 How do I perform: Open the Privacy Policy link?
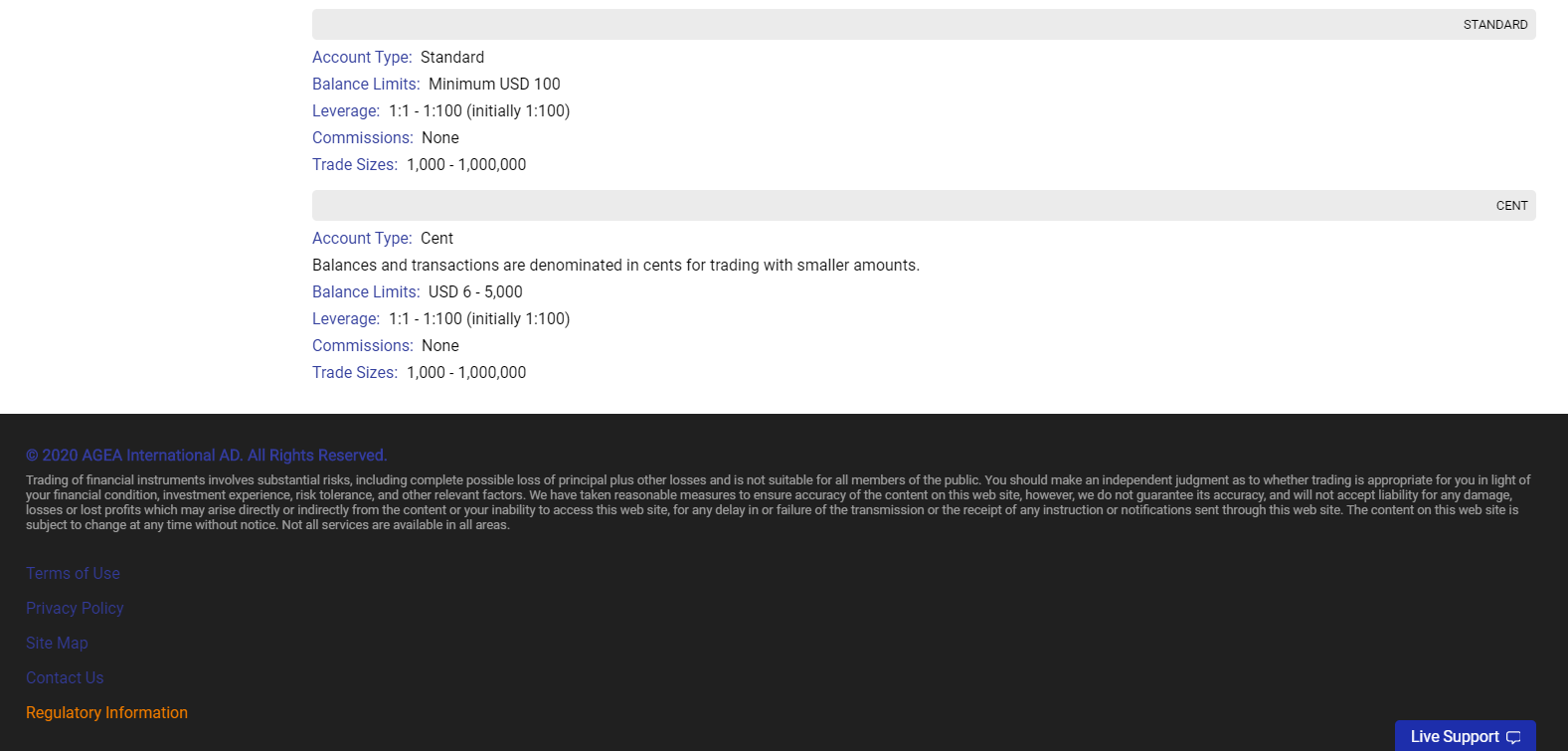[x=75, y=609]
